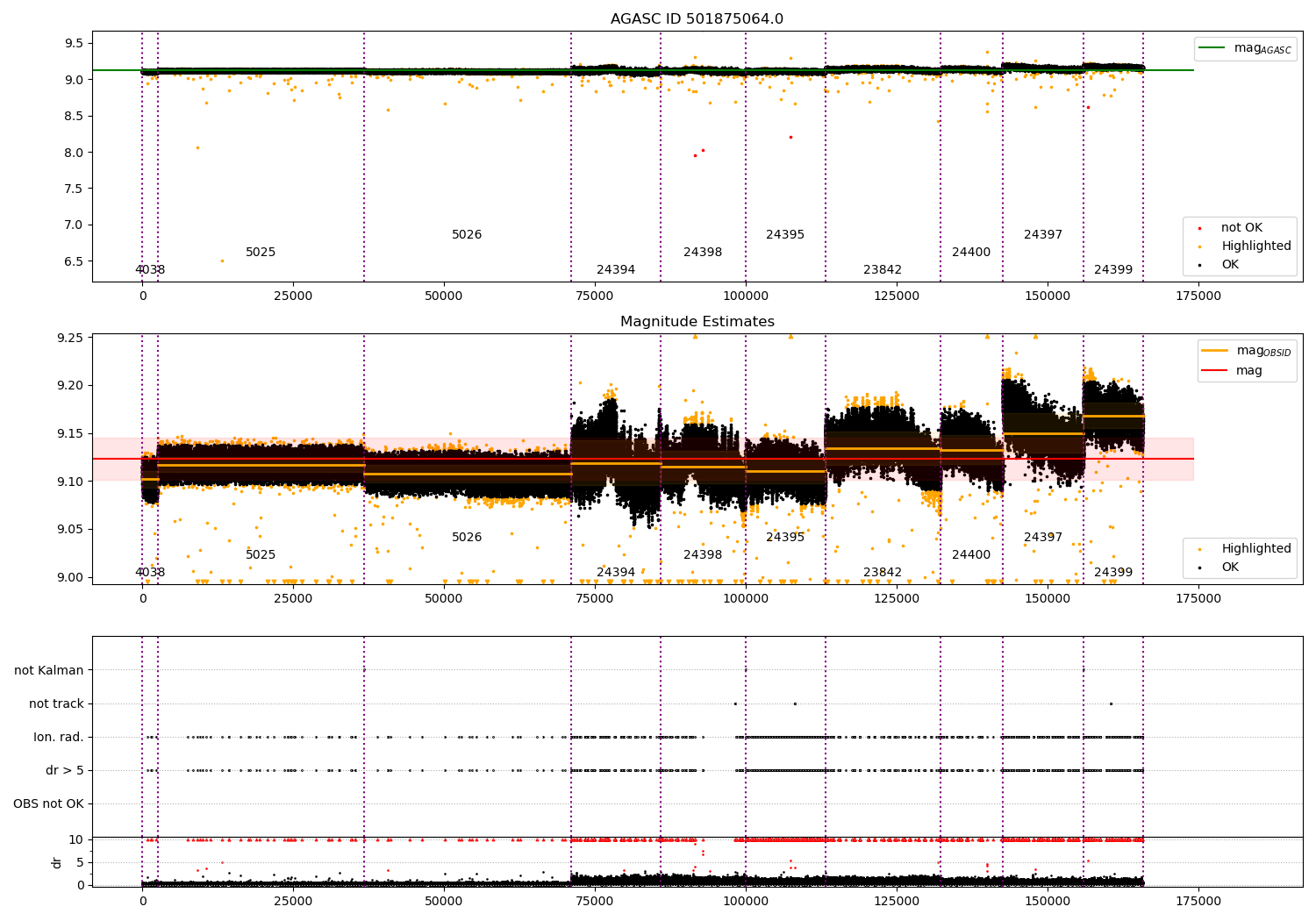The image size is (1316, 921).
Task: Click the 9.00 y-axis tick label
Action: [x=70, y=578]
